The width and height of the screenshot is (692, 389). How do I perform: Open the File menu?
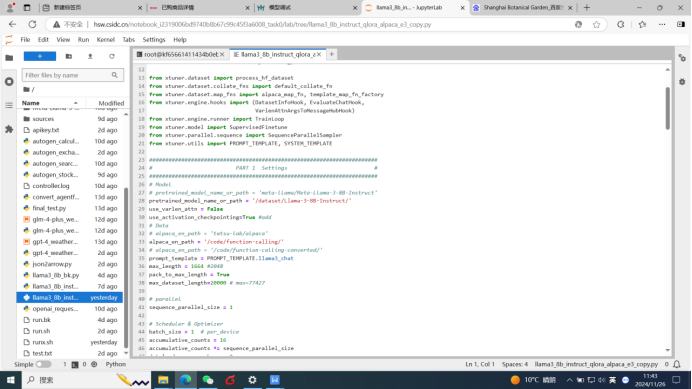(25, 40)
